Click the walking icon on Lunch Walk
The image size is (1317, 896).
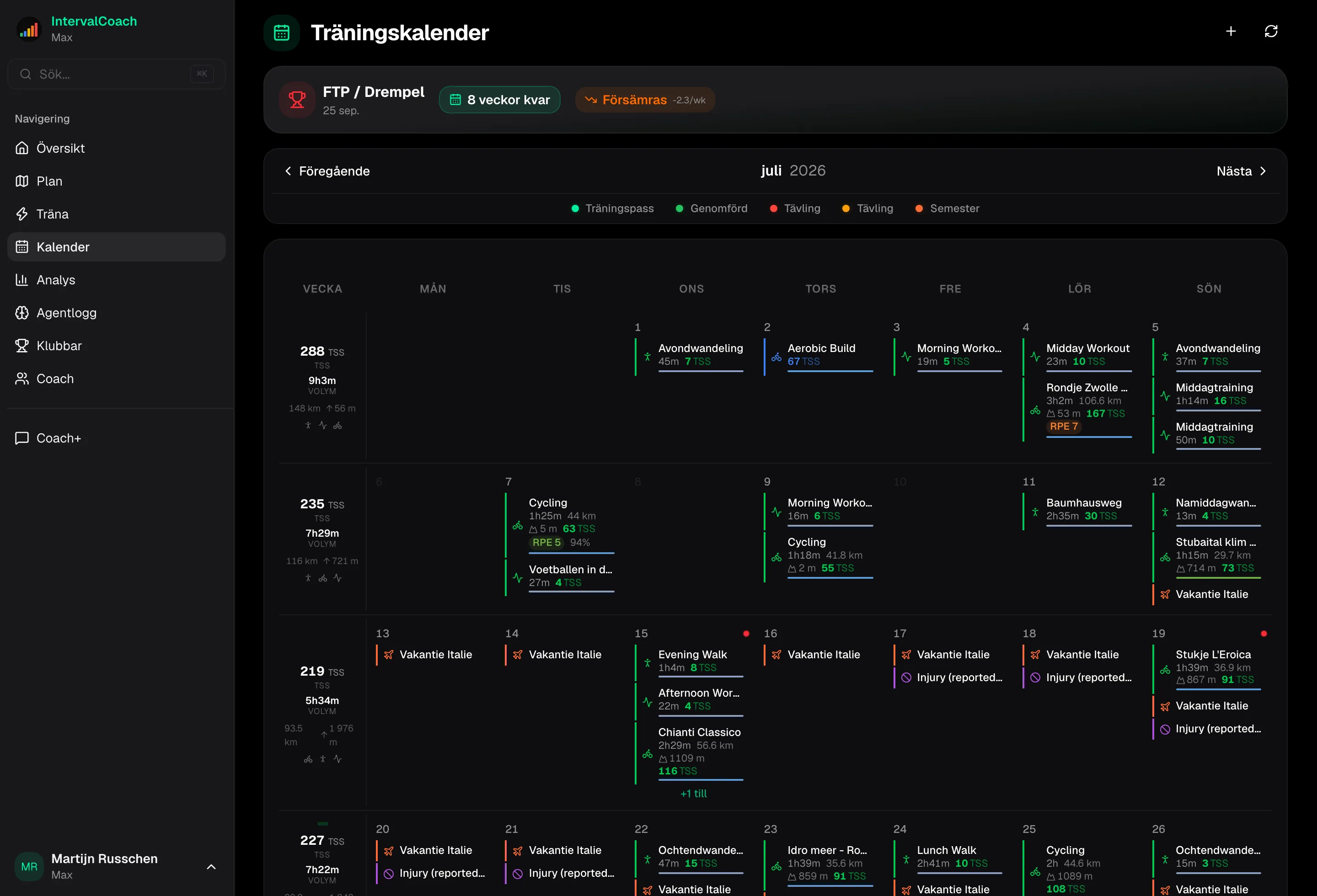point(906,859)
